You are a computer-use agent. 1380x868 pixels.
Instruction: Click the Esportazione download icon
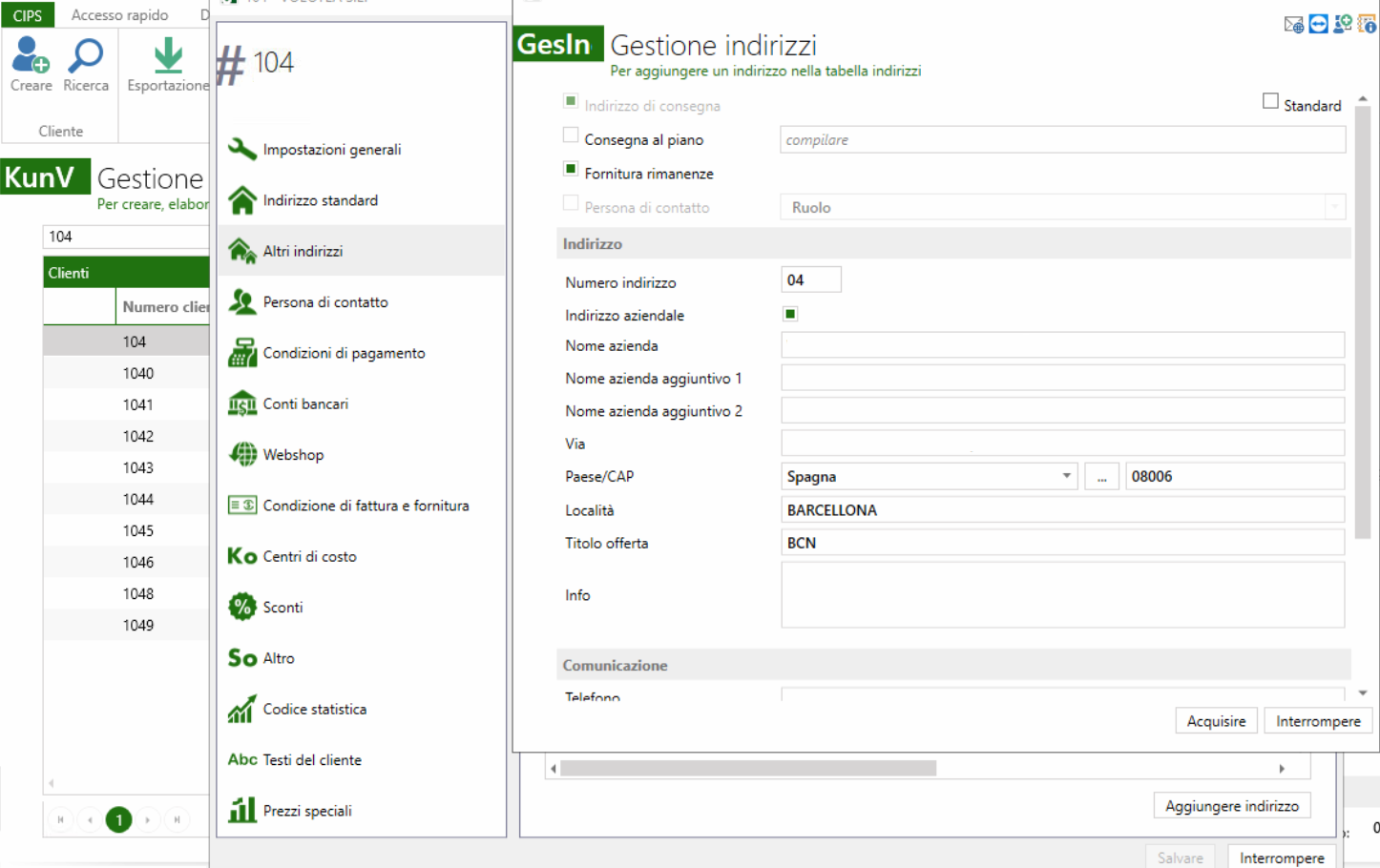[168, 64]
